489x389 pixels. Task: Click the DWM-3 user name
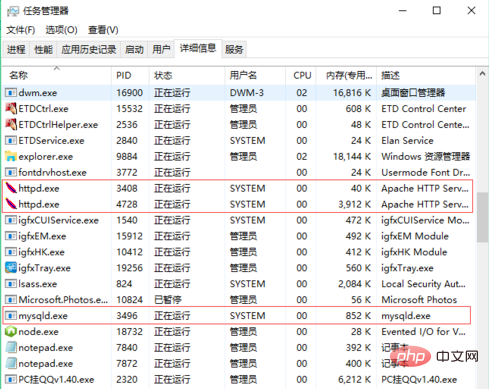click(x=247, y=93)
